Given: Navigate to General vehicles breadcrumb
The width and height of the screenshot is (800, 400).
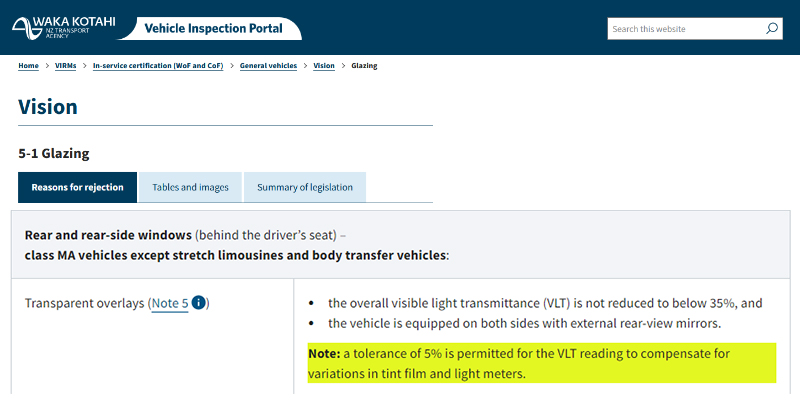Looking at the screenshot, I should point(268,66).
